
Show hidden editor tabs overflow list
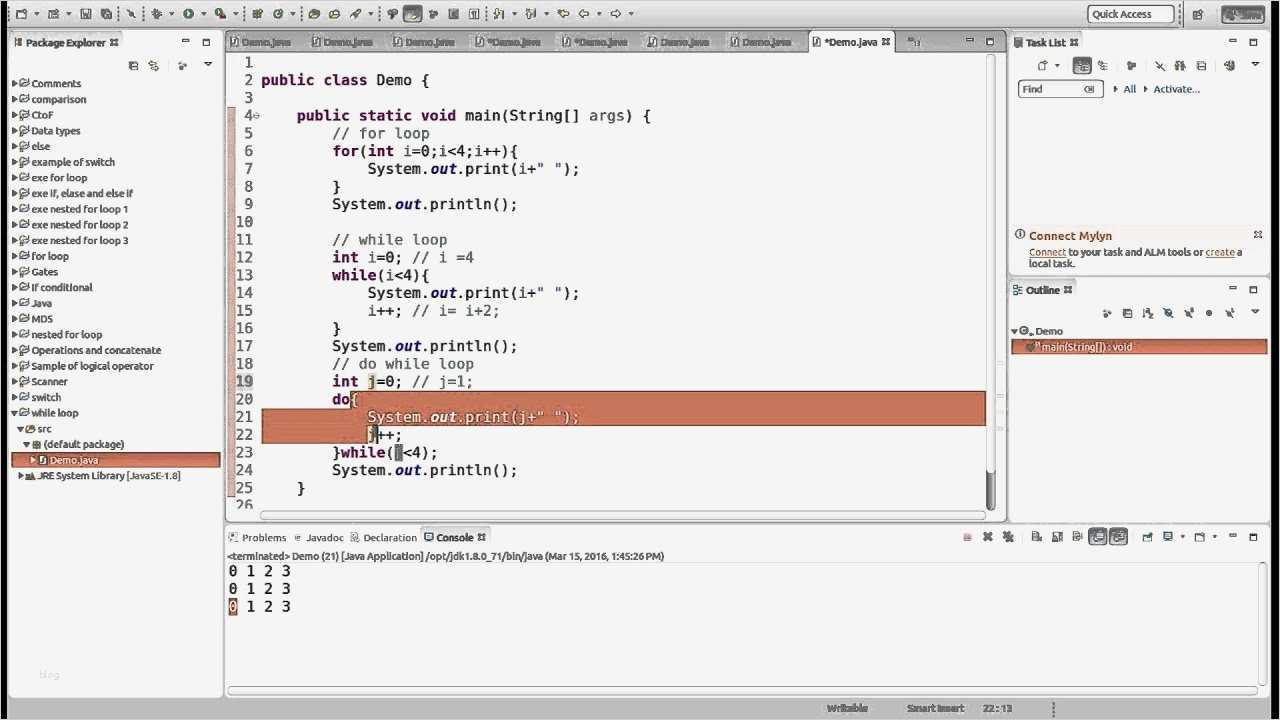913,42
